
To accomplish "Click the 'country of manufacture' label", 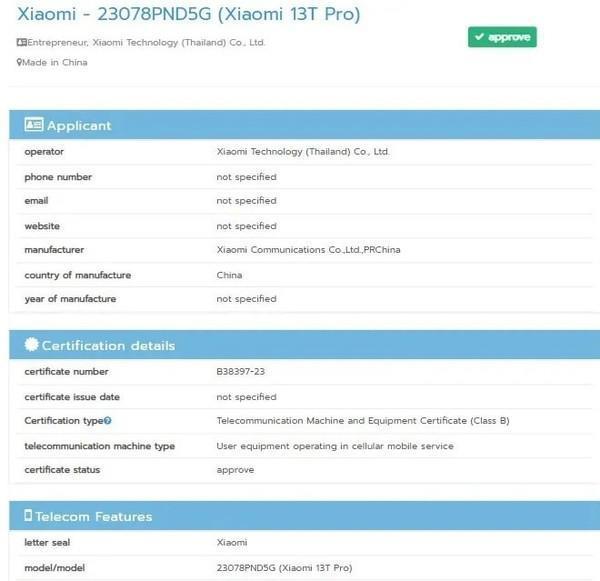I will [x=78, y=275].
